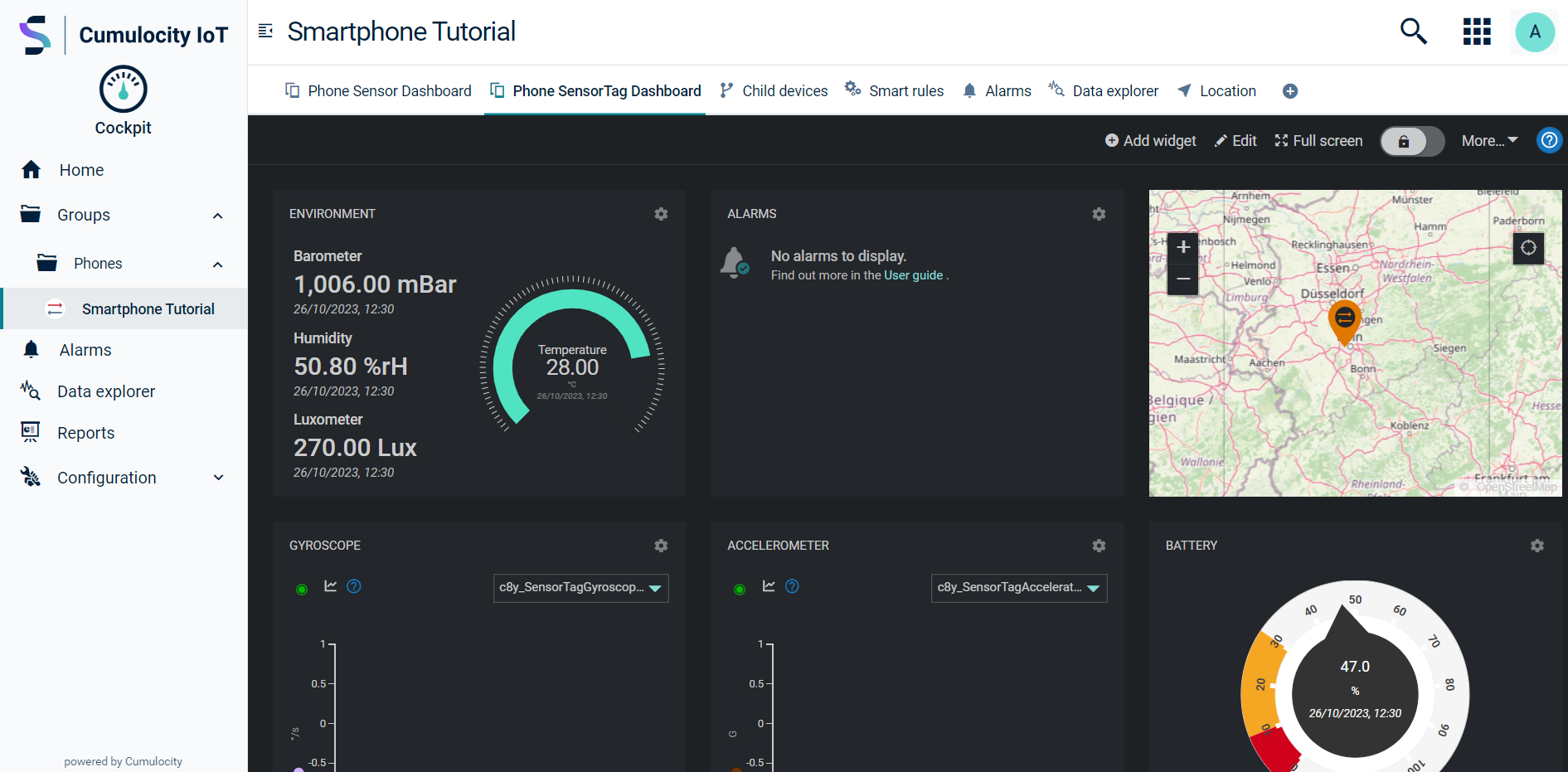Viewport: 1568px width, 772px height.
Task: Open the user account avatar A
Action: coord(1535,32)
